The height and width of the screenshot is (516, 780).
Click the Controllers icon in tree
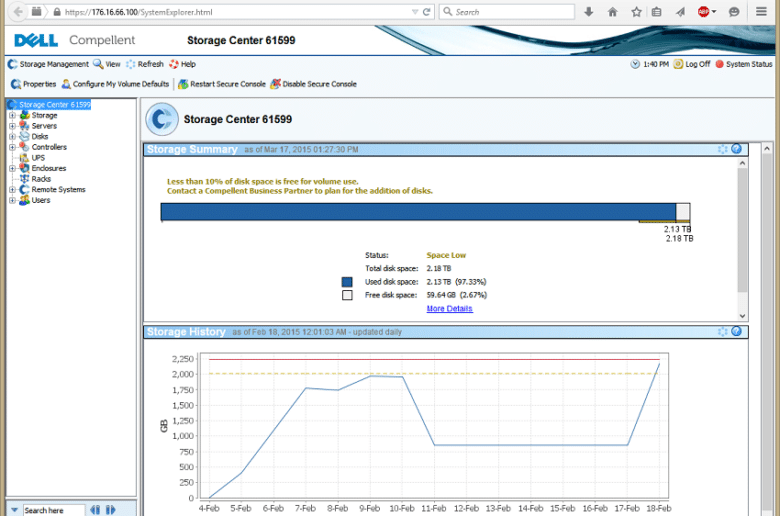click(x=24, y=147)
